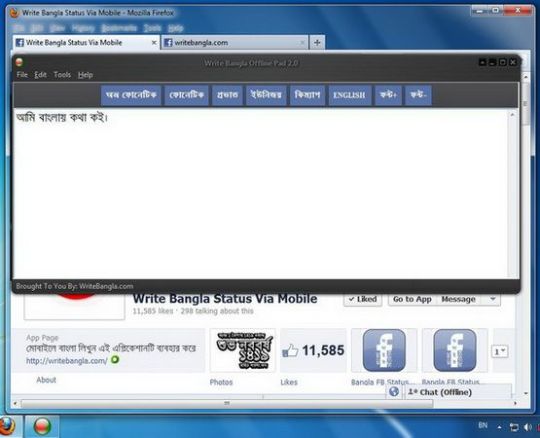Viewport: 540px width, 438px height.
Task: Click the Write Bangla Offline Pad app icon
Action: coord(19,62)
